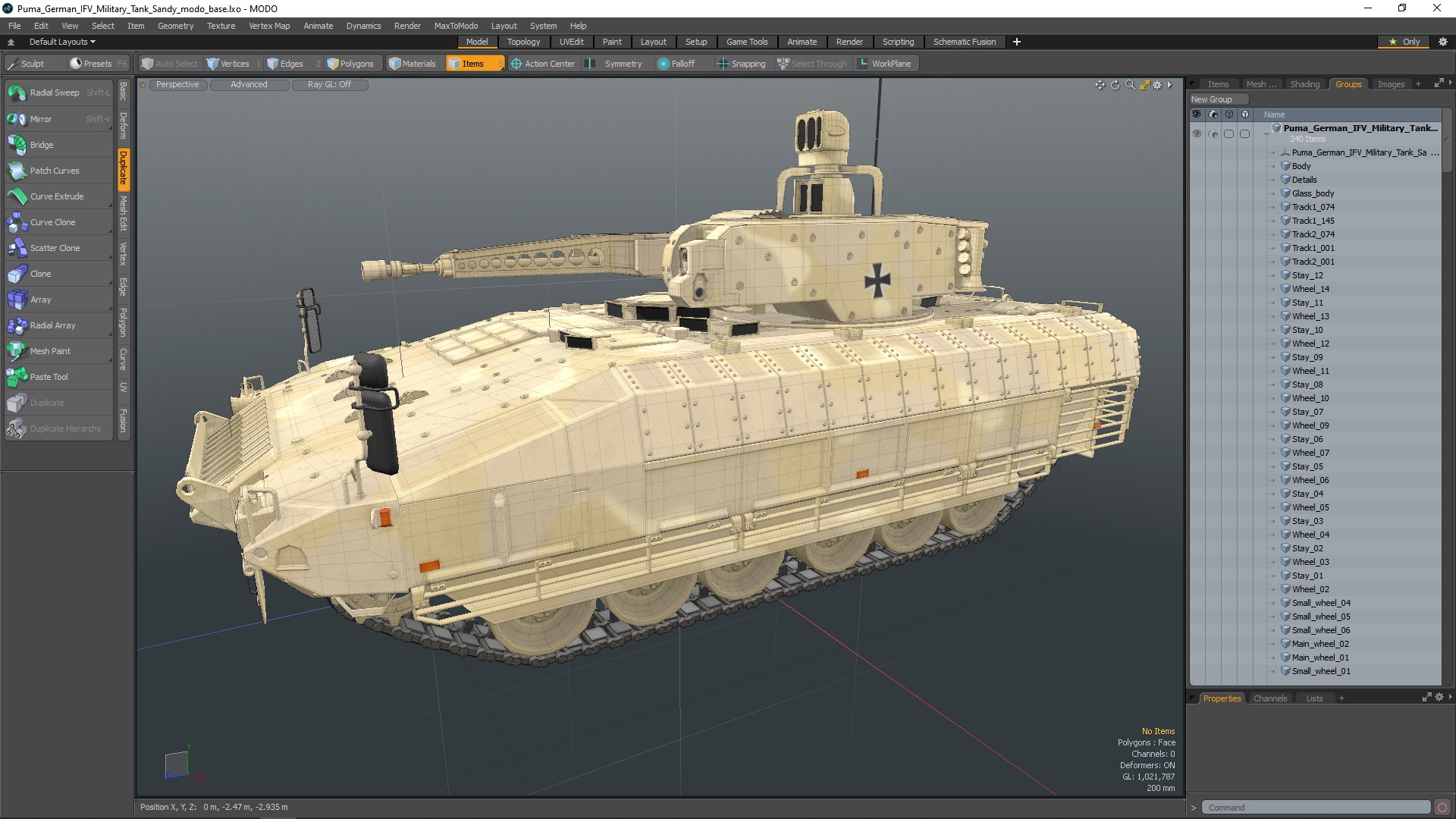Open Default Layouts dropdown

[62, 42]
